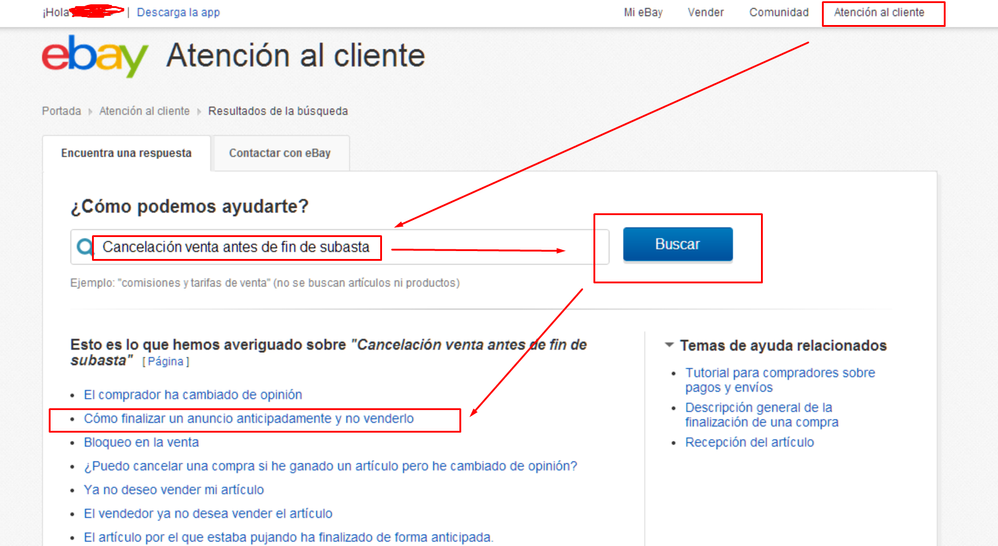Collapse Temas de ayuda relacionados section

(669, 345)
